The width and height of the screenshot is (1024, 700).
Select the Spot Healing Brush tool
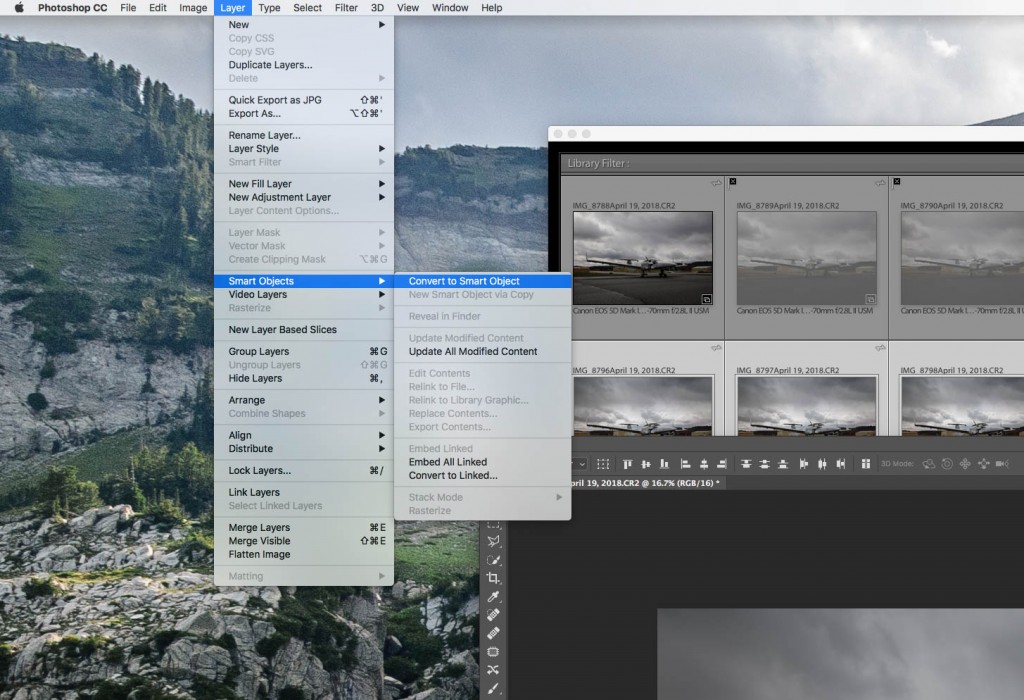[x=493, y=614]
